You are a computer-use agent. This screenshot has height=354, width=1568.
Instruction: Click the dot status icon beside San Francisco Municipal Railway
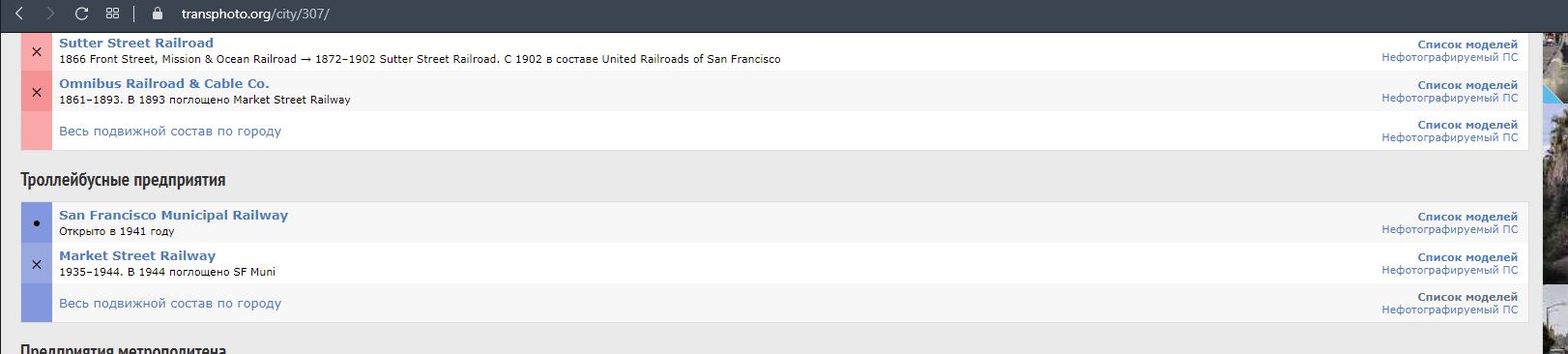37,223
